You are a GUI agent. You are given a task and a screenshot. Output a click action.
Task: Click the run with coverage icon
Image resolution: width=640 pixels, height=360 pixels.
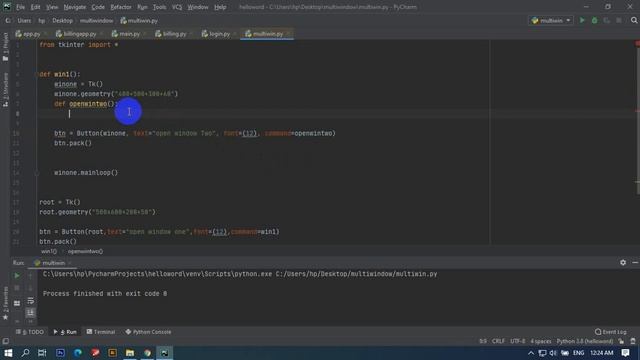pos(607,20)
